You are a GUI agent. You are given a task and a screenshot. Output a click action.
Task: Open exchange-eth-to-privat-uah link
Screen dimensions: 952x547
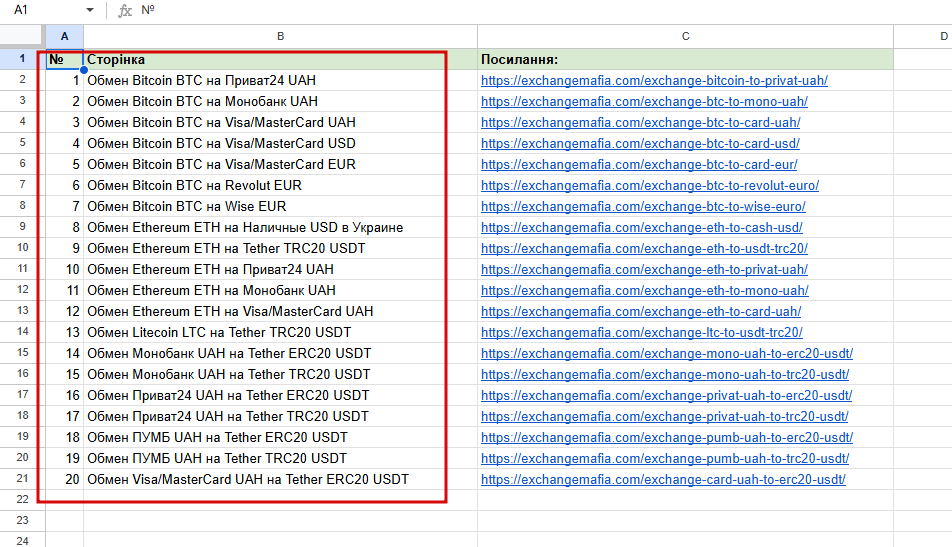(644, 270)
